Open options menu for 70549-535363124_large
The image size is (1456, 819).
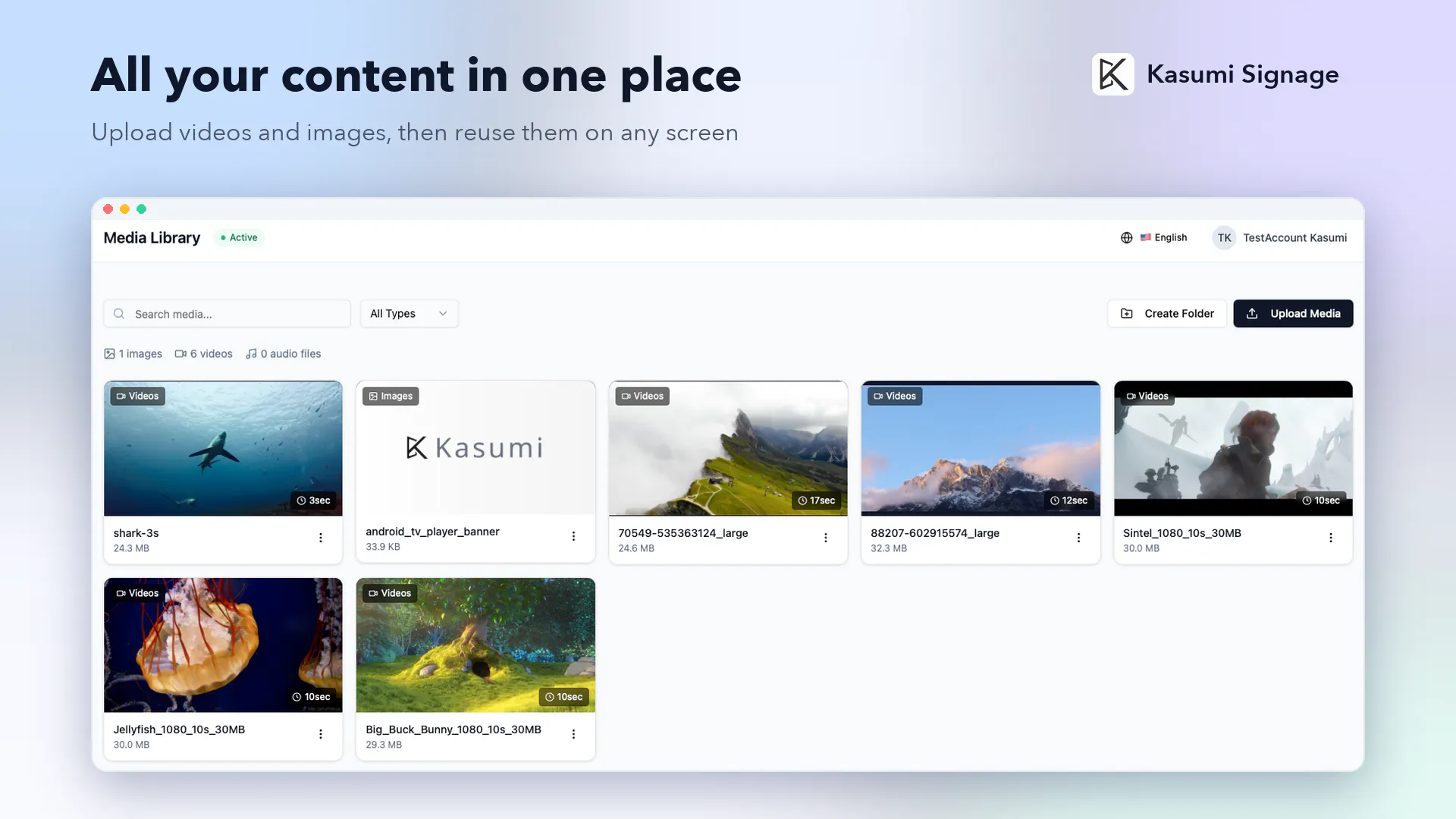[826, 538]
